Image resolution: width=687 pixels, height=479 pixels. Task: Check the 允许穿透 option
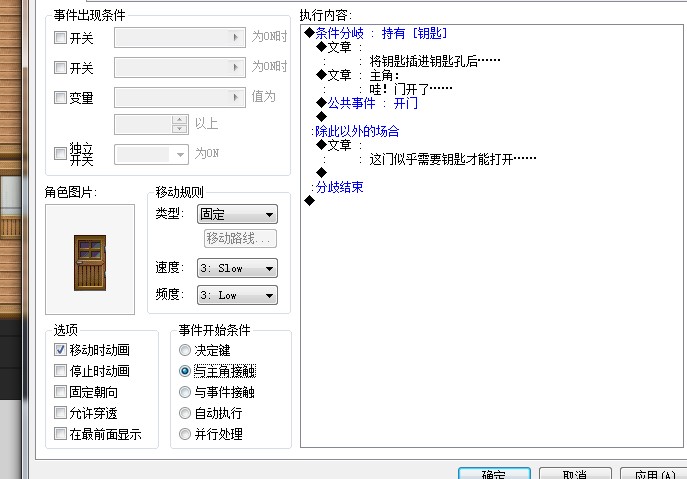60,413
